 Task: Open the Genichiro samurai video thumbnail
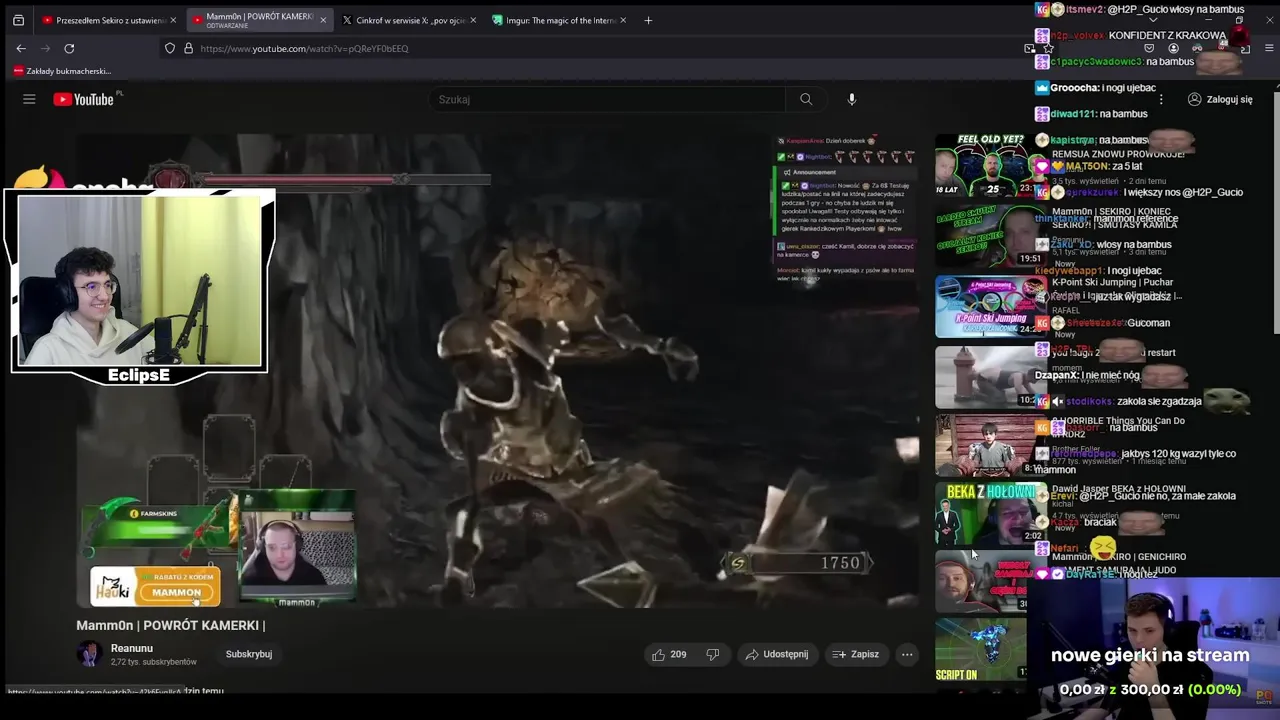pyautogui.click(x=981, y=582)
